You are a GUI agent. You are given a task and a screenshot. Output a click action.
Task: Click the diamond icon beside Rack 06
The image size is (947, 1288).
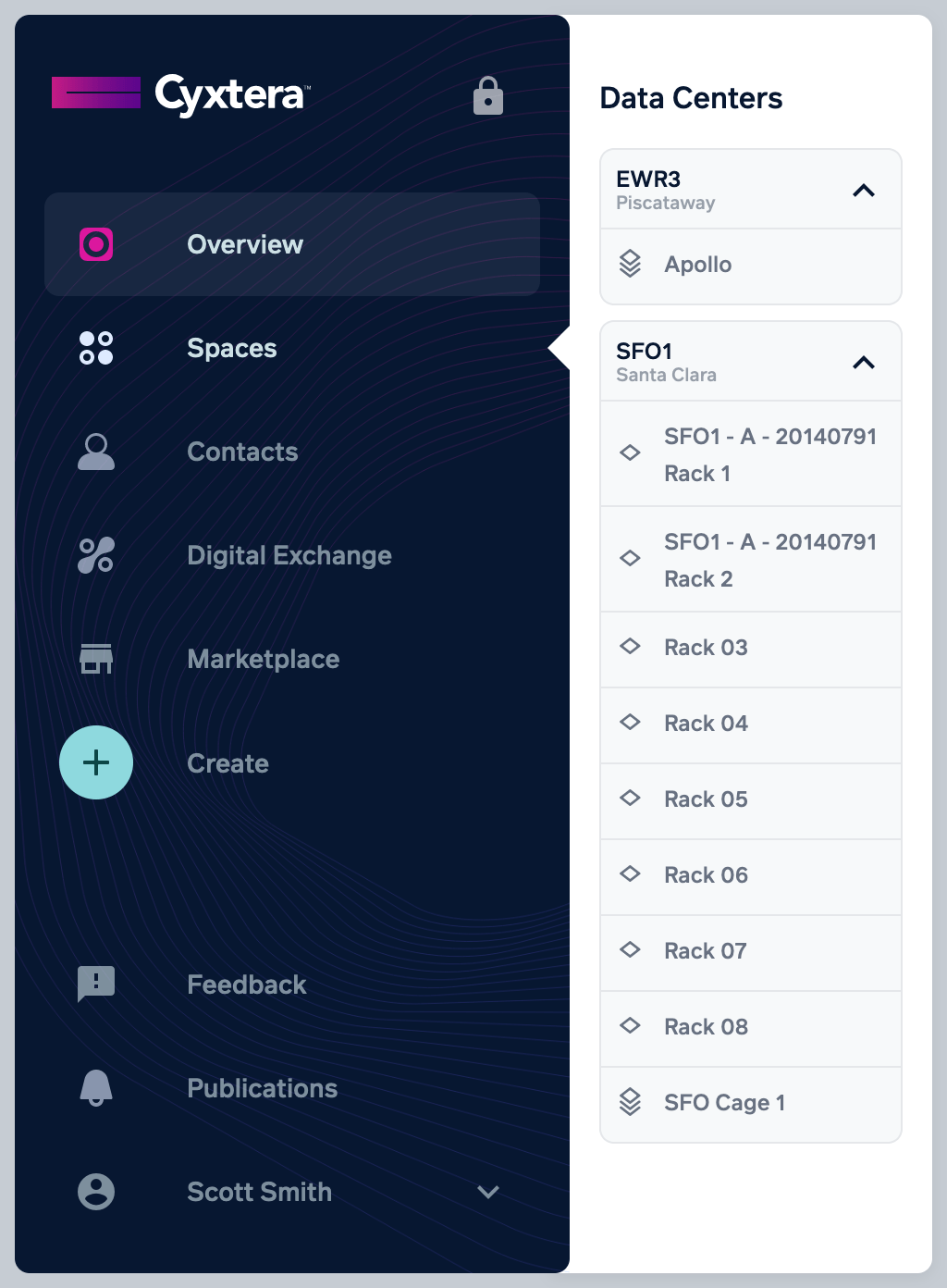coord(630,873)
